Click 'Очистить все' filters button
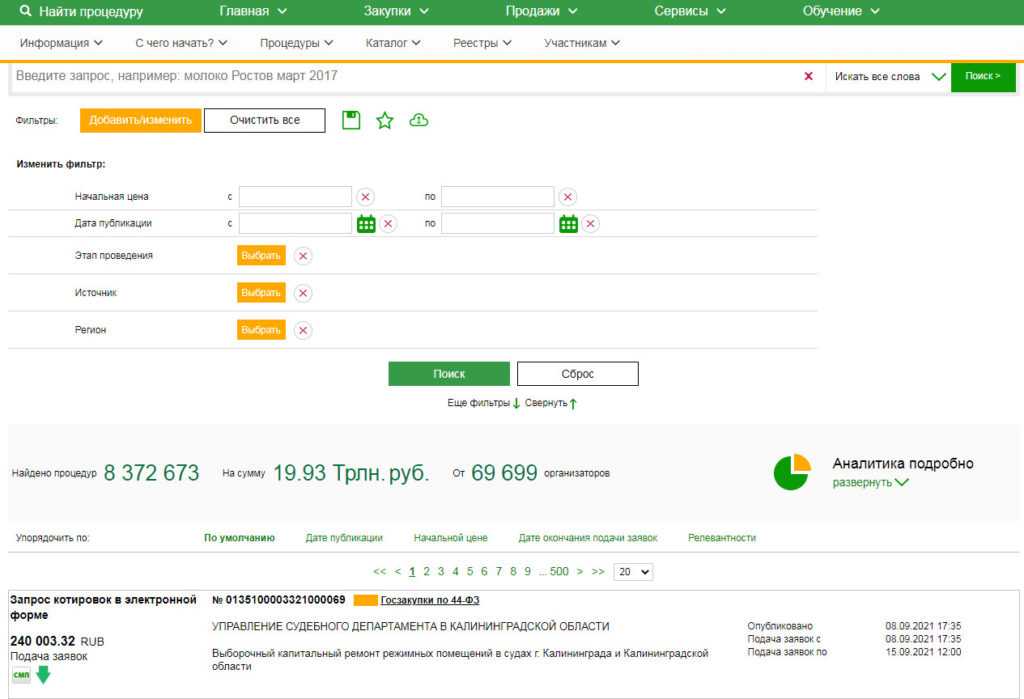 pos(264,120)
